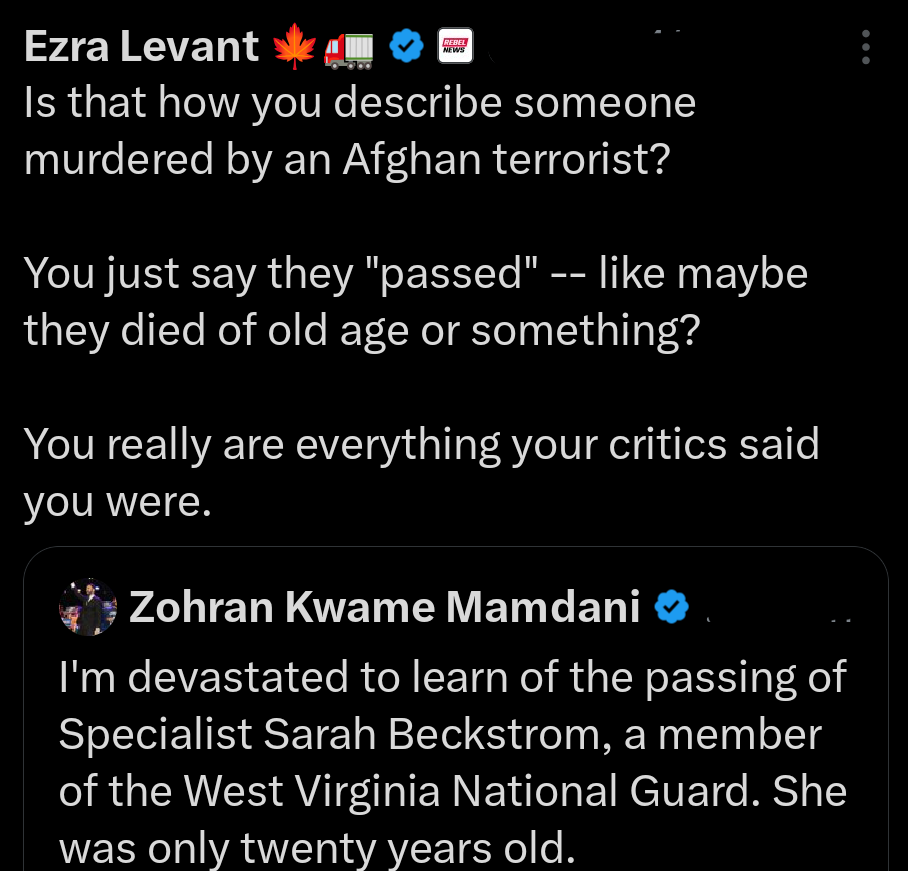The width and height of the screenshot is (908, 871).
Task: Click the West Virginia National Guard text
Action: click(453, 790)
